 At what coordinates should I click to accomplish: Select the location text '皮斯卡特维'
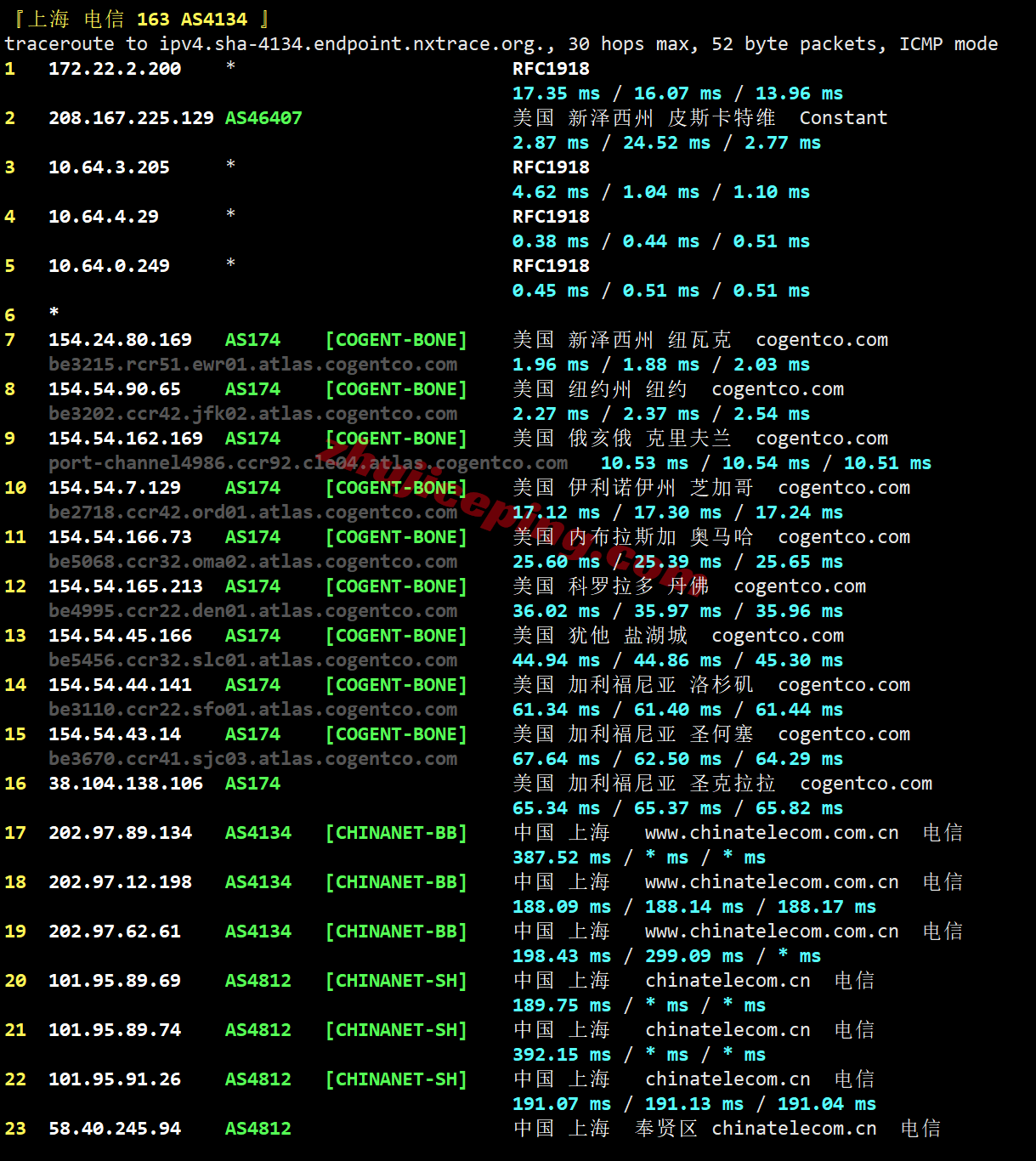coord(722,118)
